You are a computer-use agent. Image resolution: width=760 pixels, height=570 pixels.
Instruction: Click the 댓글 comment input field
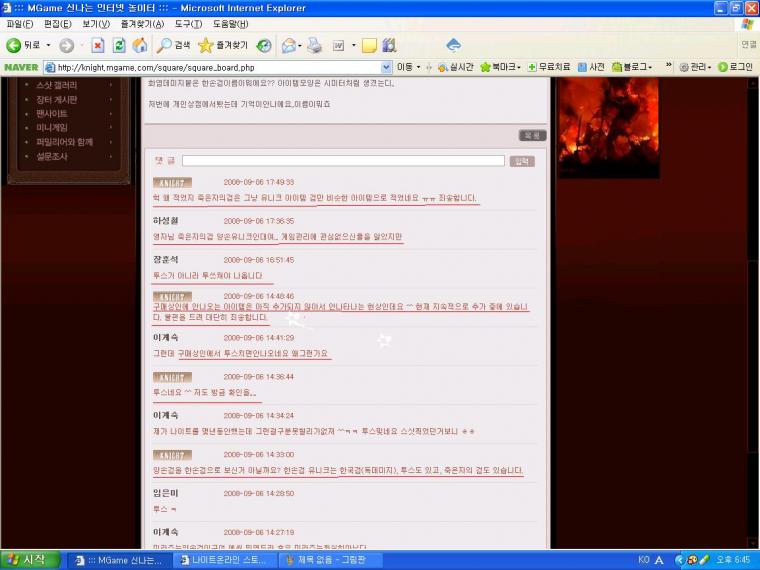343,161
